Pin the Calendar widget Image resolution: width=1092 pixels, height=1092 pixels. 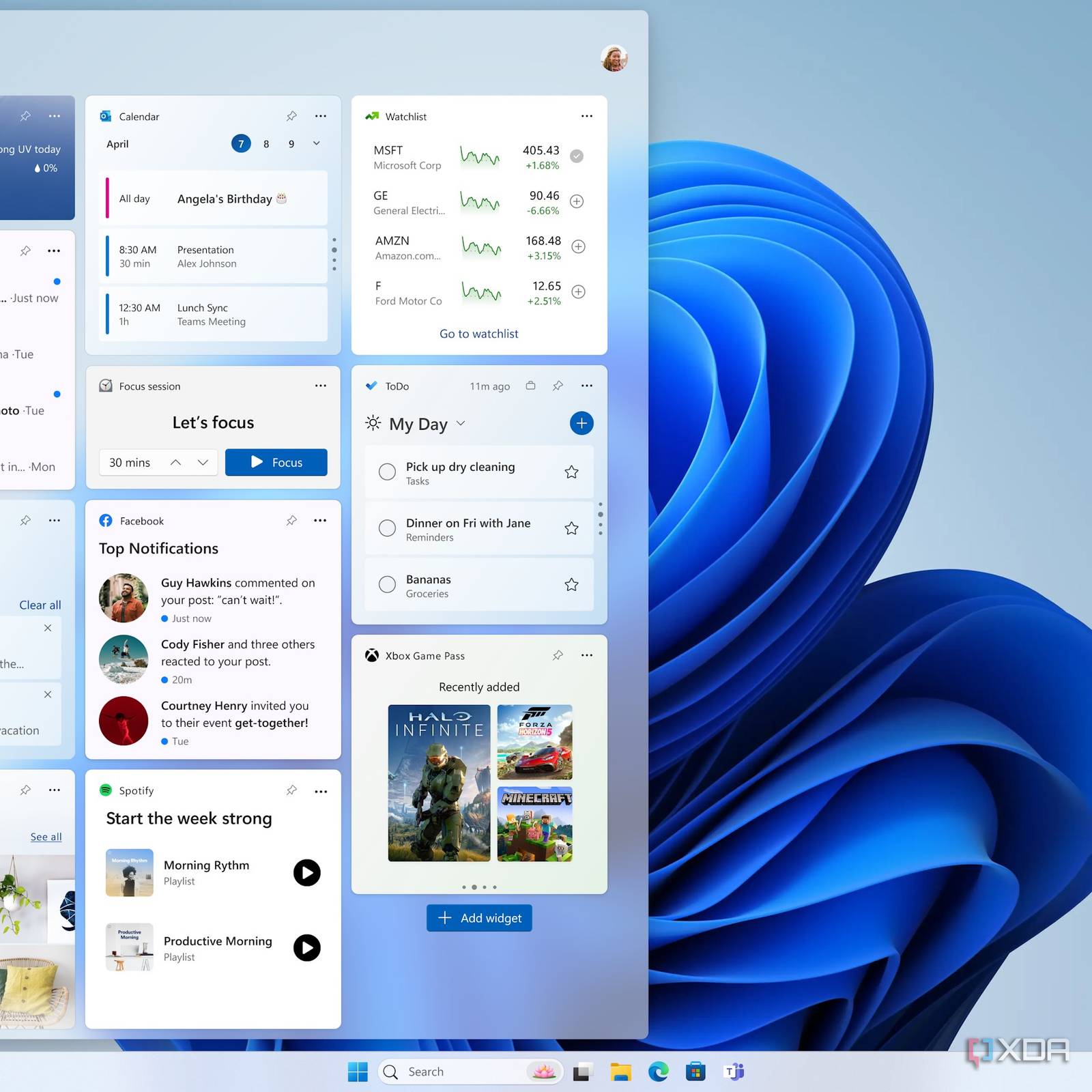[291, 116]
